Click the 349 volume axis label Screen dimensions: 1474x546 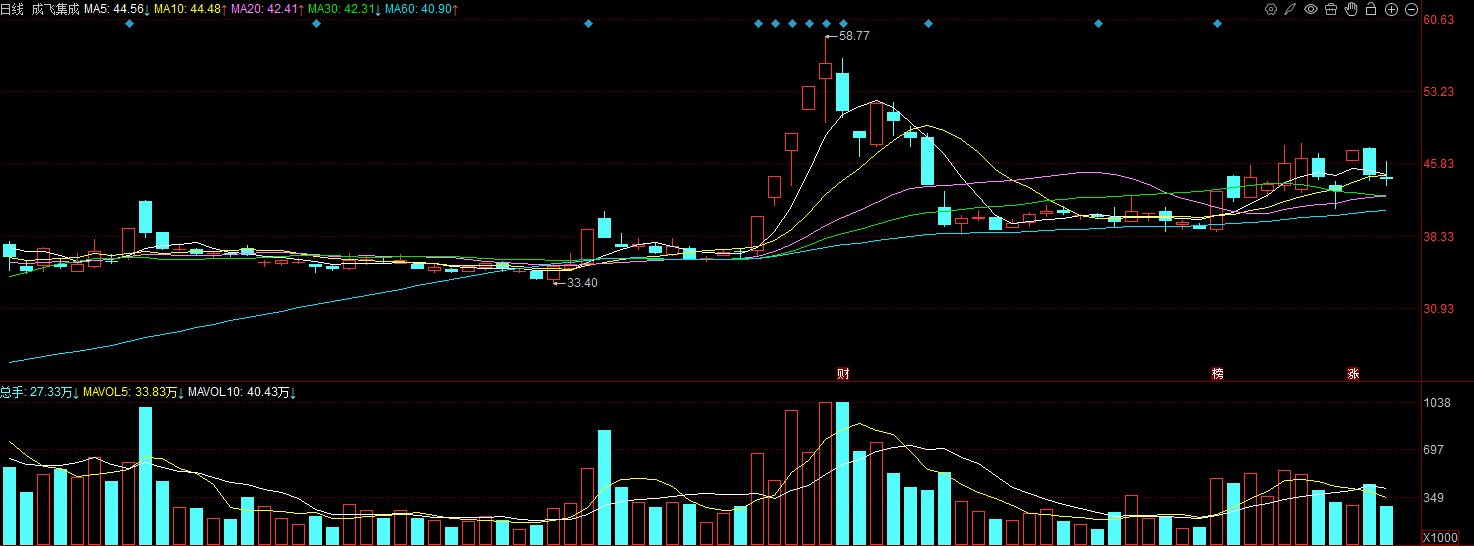1434,498
